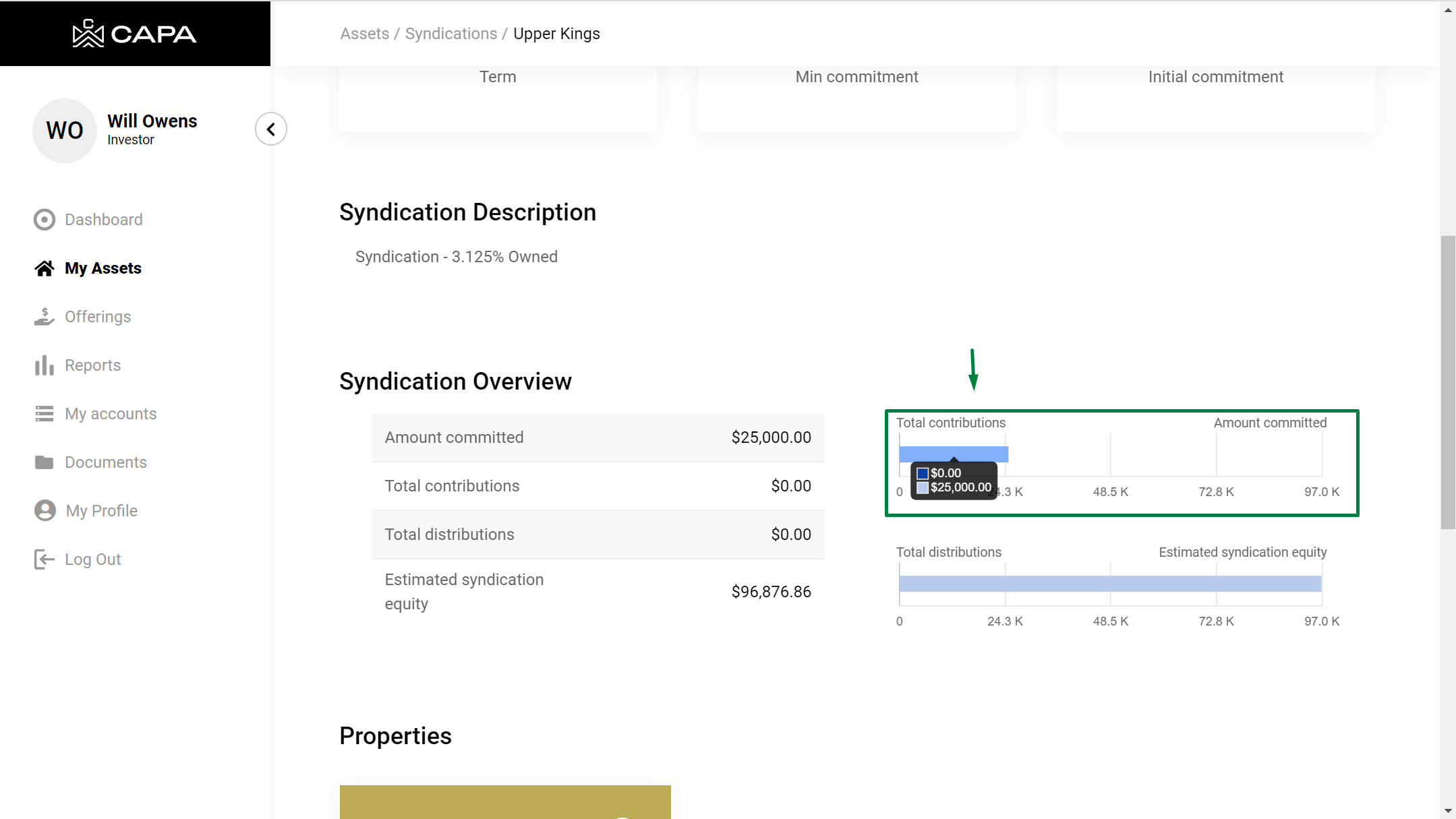Image resolution: width=1456 pixels, height=819 pixels.
Task: Click the vertical scrollbar thumb
Action: [1447, 382]
